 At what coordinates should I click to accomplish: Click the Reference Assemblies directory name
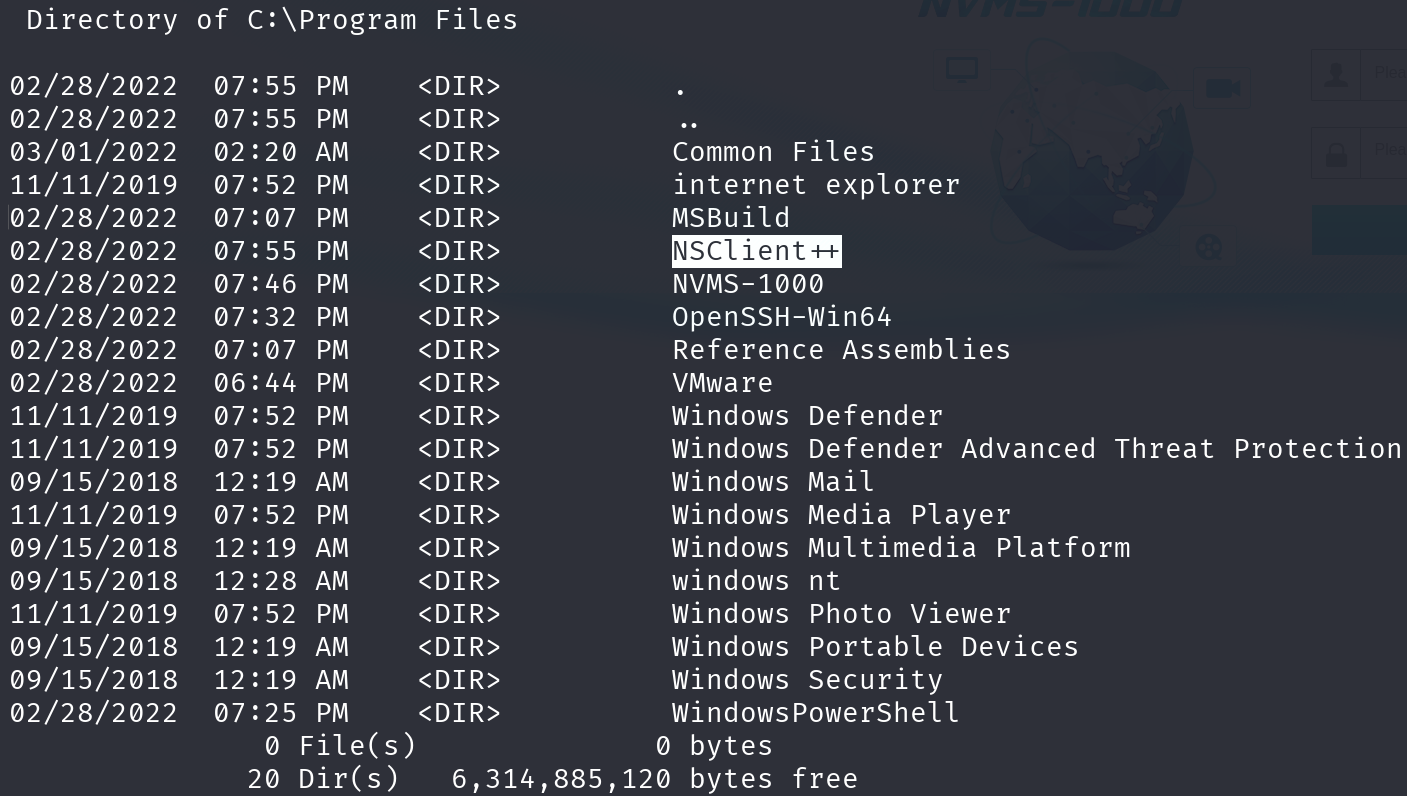[841, 350]
